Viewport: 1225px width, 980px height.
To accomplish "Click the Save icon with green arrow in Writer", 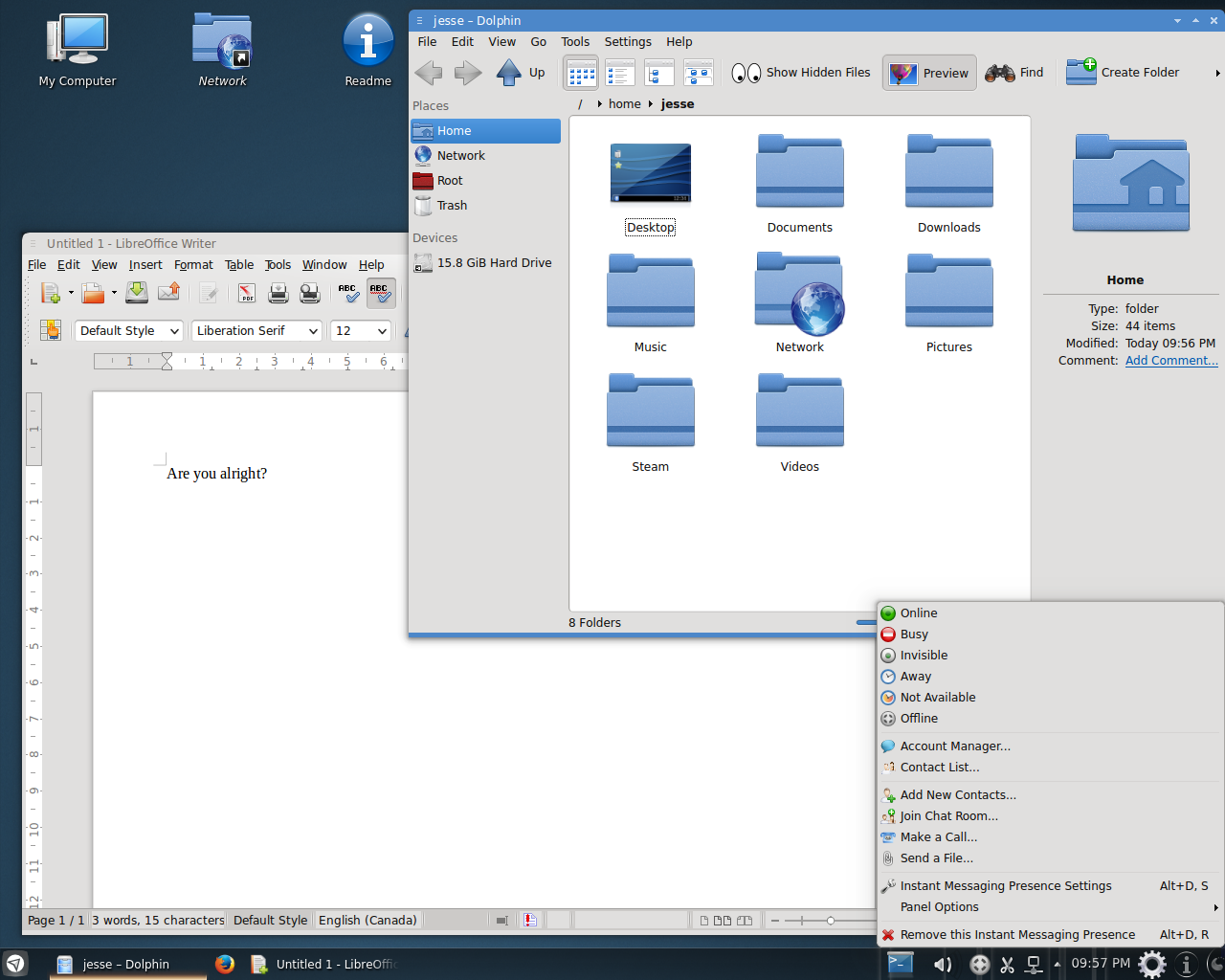I will pos(137,293).
